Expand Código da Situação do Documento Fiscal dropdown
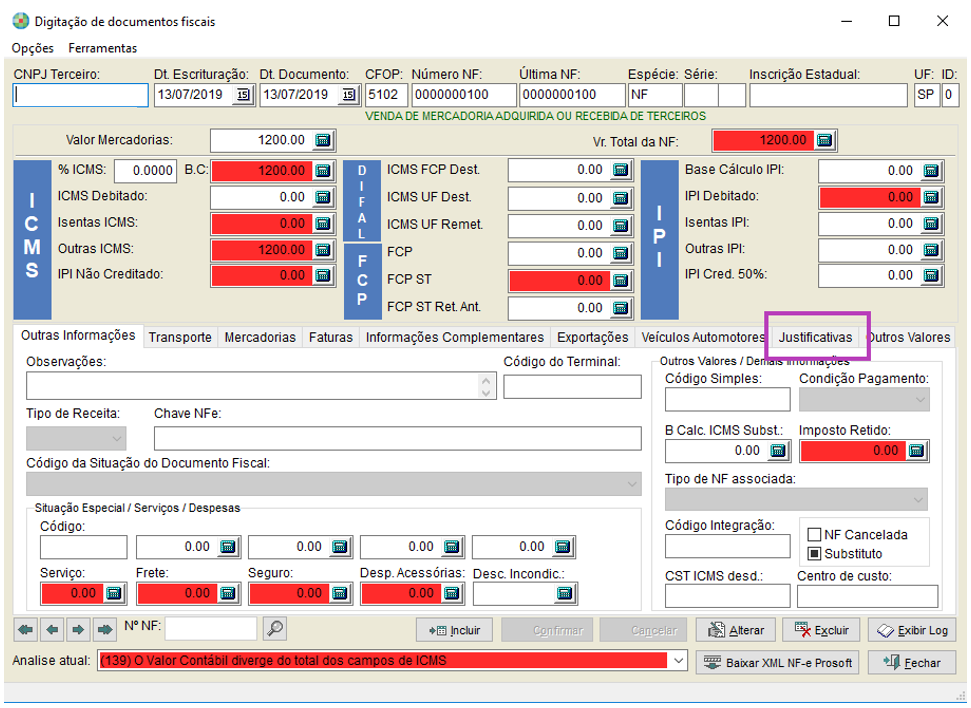Image resolution: width=971 pixels, height=708 pixels. [632, 484]
